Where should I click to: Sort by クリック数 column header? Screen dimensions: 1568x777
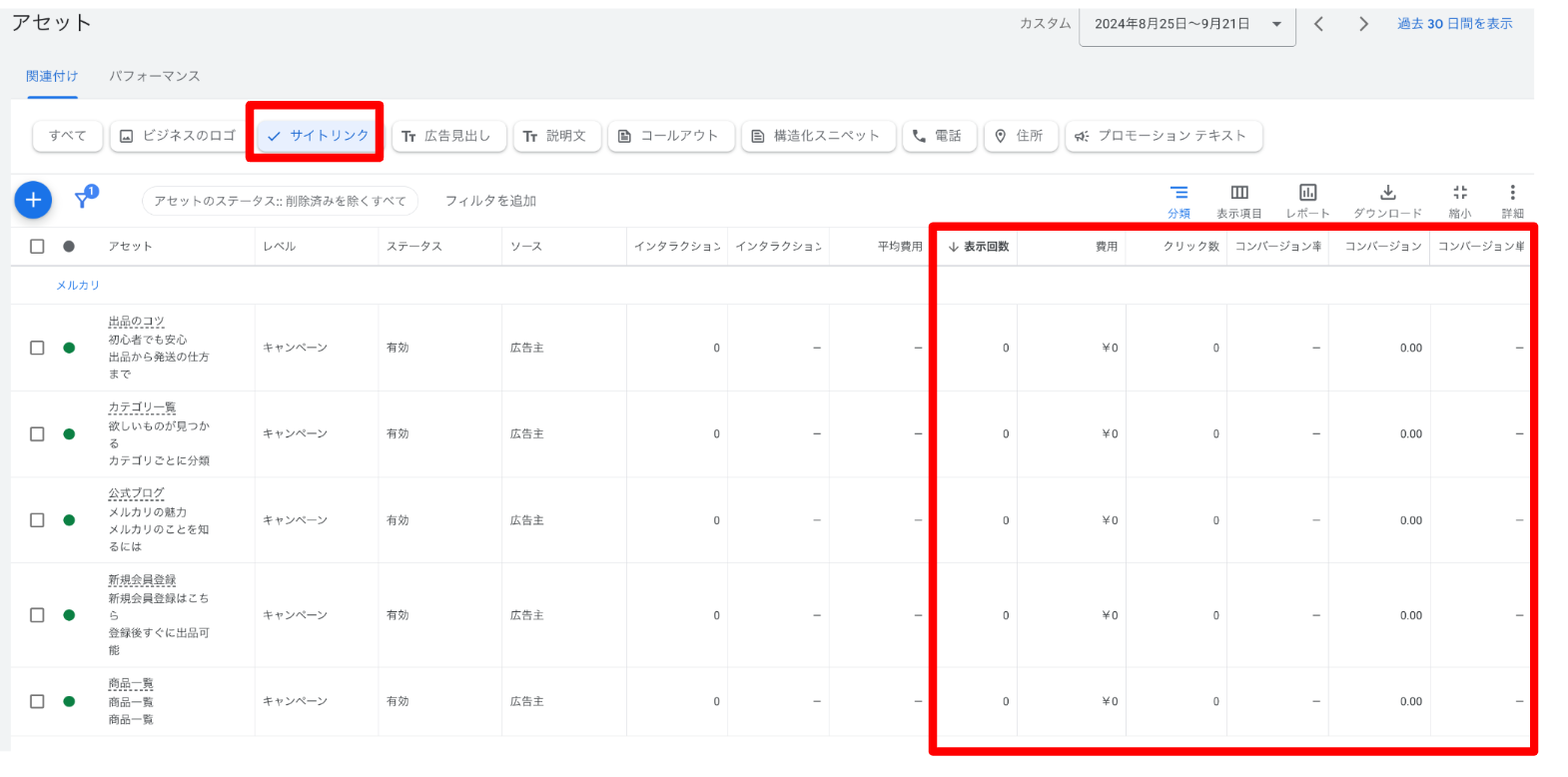pyautogui.click(x=1190, y=247)
